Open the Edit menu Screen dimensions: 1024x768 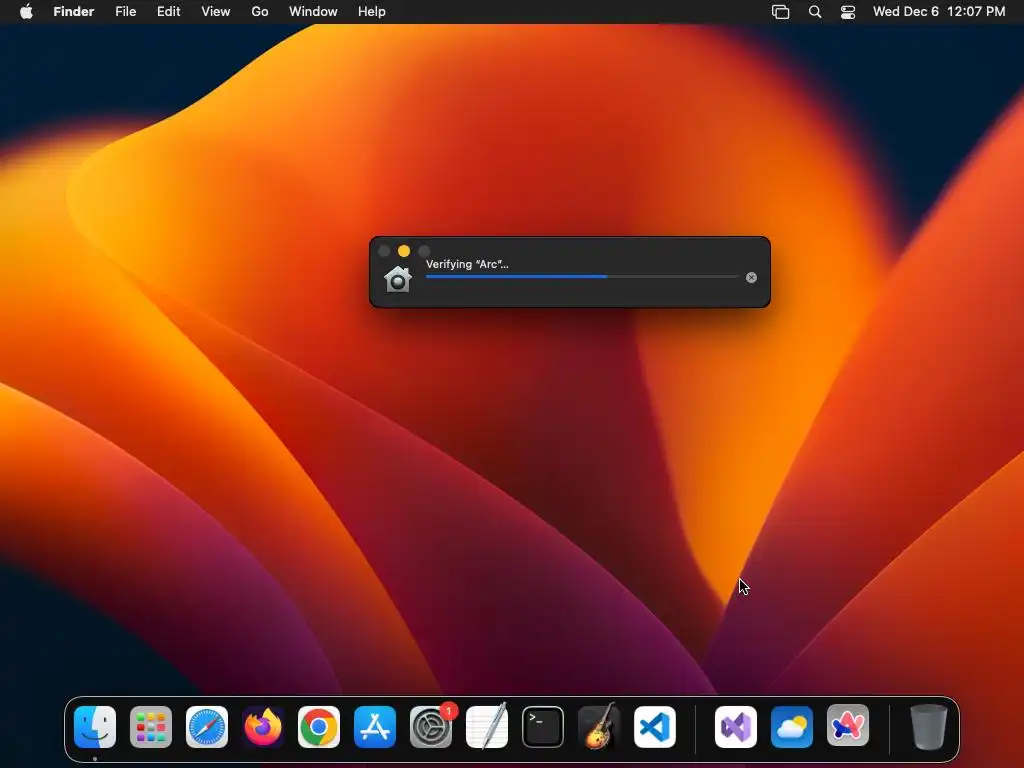point(168,12)
